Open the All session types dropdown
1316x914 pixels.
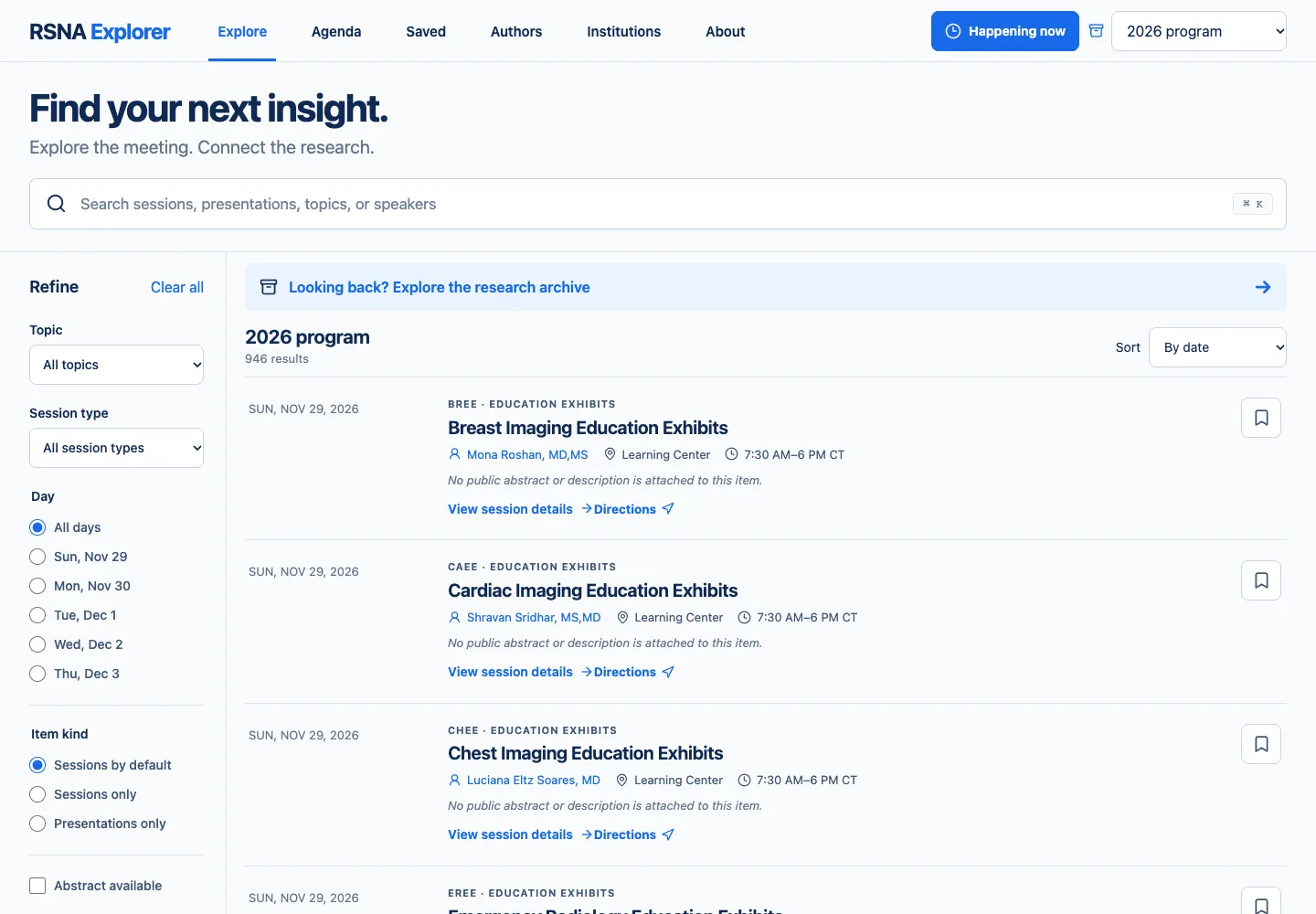coord(116,448)
